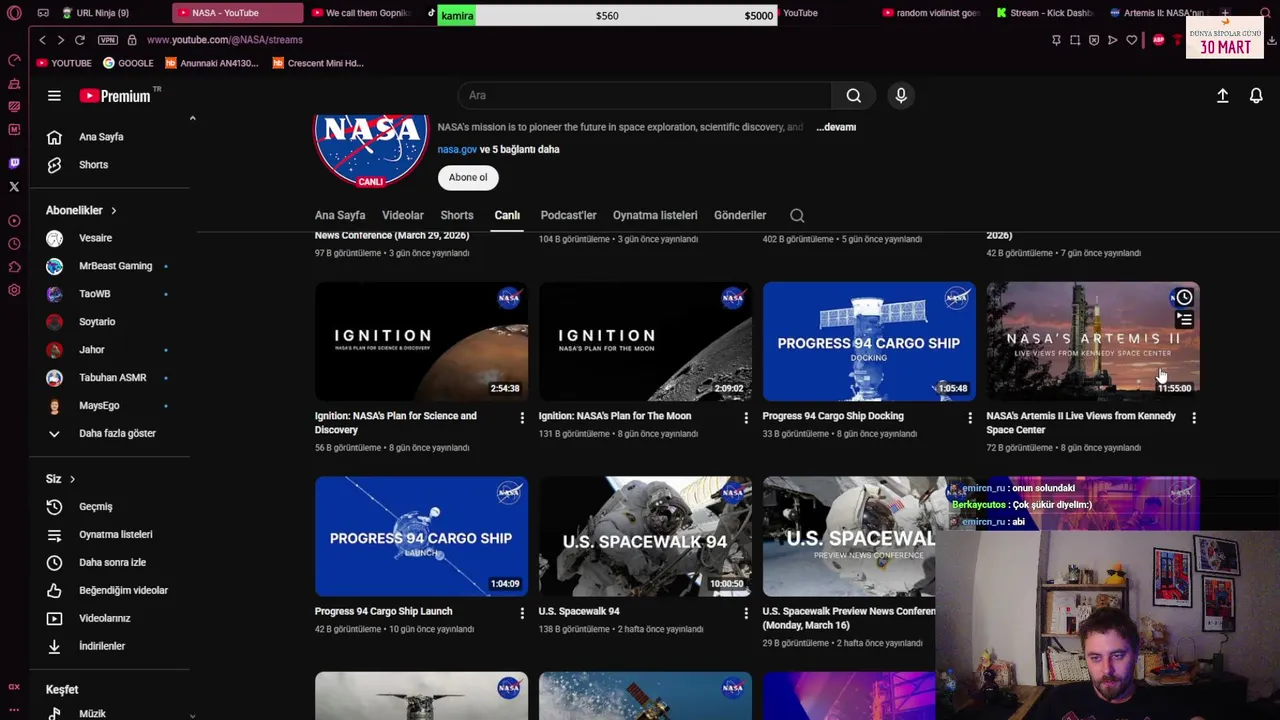Start voice search with microphone icon
The image size is (1280, 720).
901,95
